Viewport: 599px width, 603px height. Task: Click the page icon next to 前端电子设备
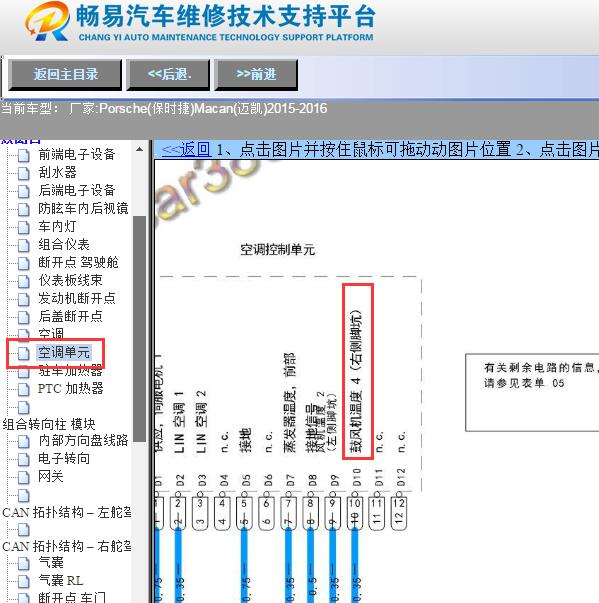[23, 155]
